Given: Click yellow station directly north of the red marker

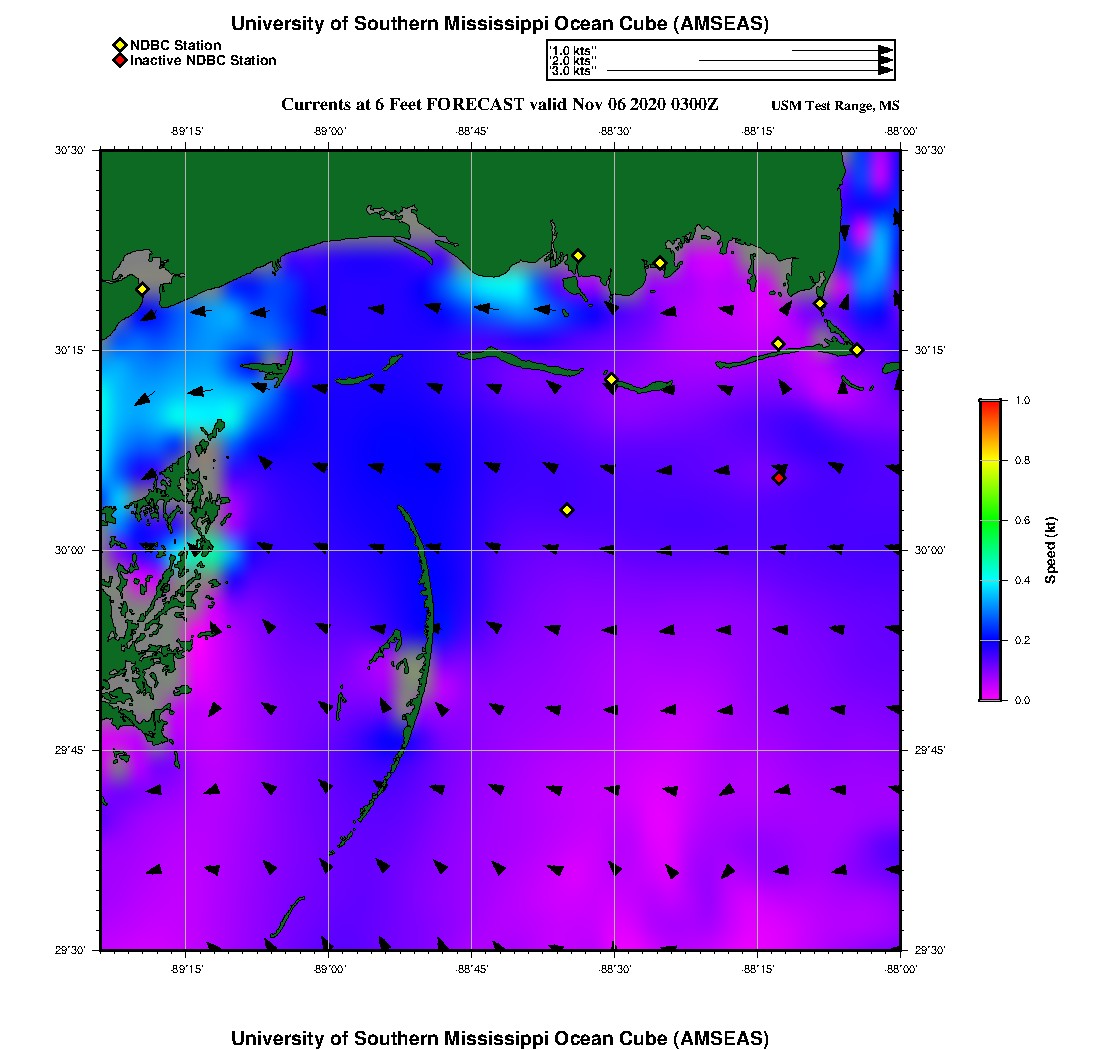Looking at the screenshot, I should click(778, 344).
